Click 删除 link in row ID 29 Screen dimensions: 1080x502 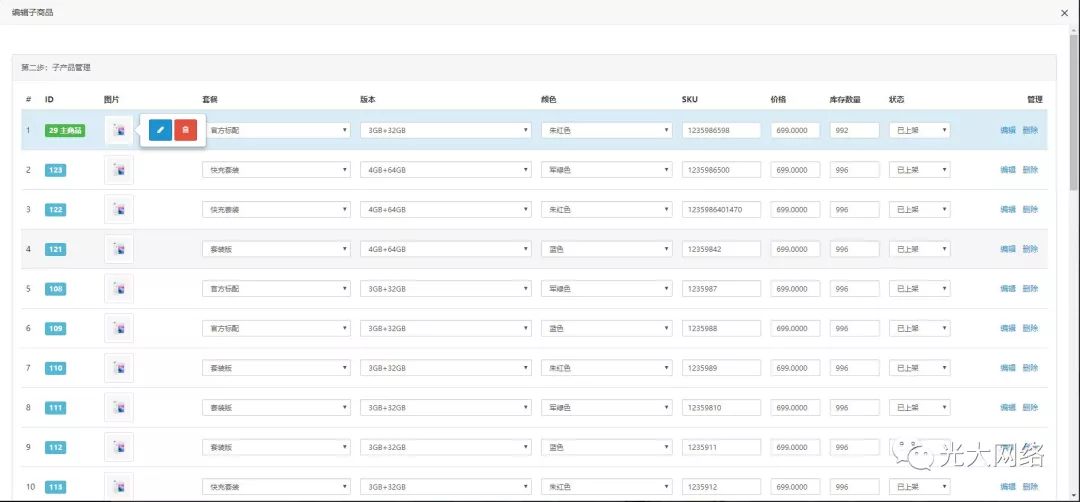(1030, 130)
